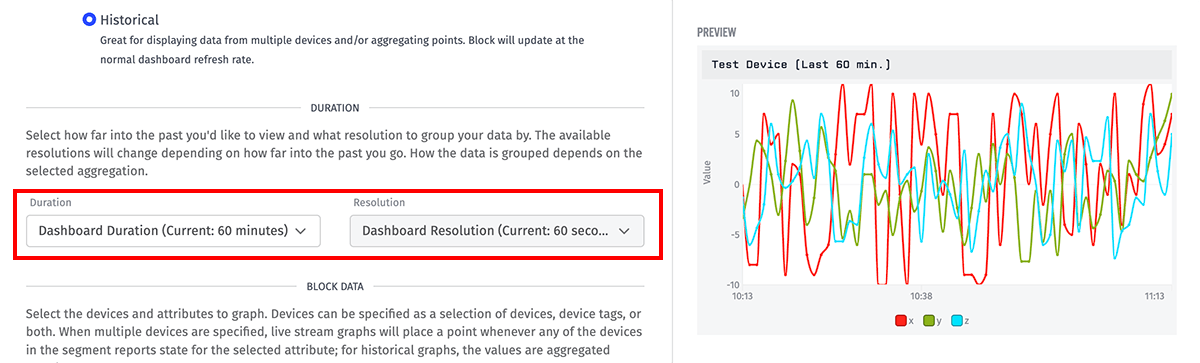Toggle the red x series legend swatch
Image resolution: width=1200 pixels, height=363 pixels.
click(900, 320)
